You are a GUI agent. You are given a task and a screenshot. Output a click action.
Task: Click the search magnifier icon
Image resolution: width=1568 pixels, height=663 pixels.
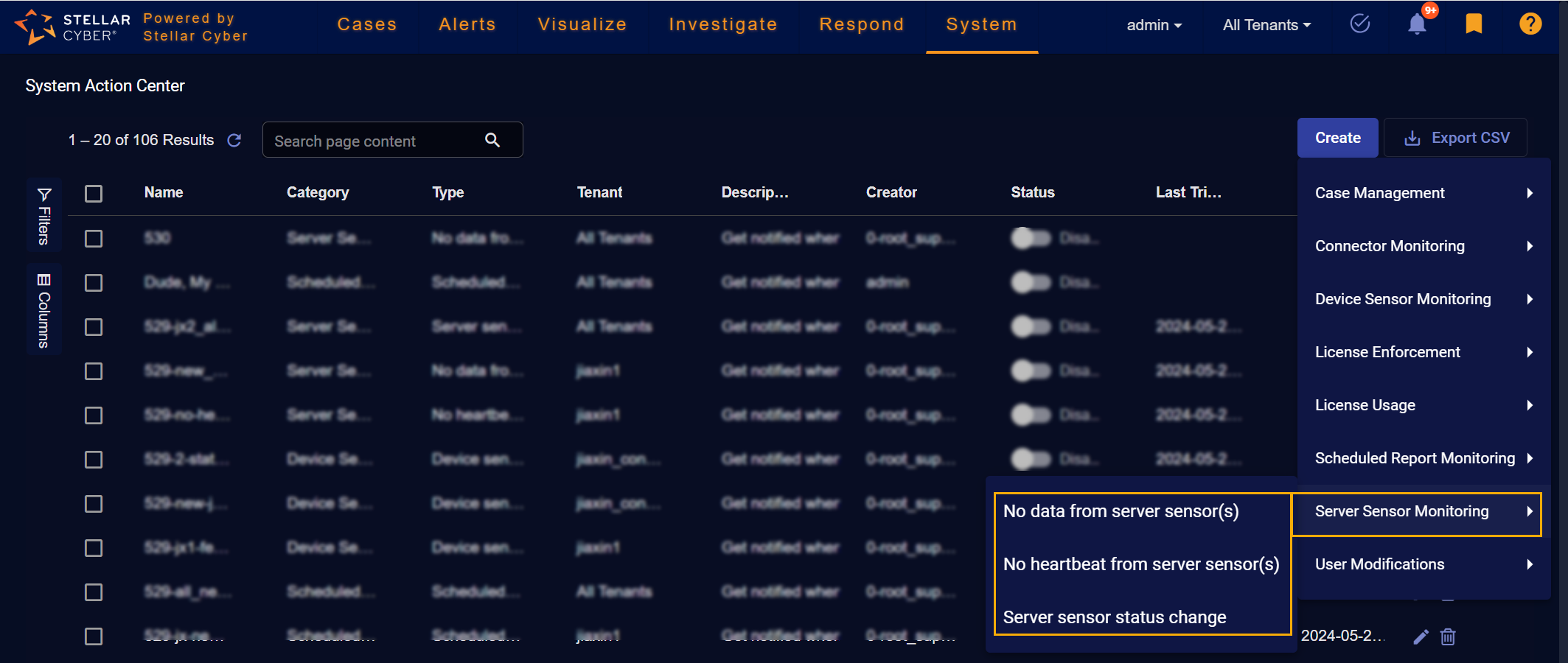[492, 140]
